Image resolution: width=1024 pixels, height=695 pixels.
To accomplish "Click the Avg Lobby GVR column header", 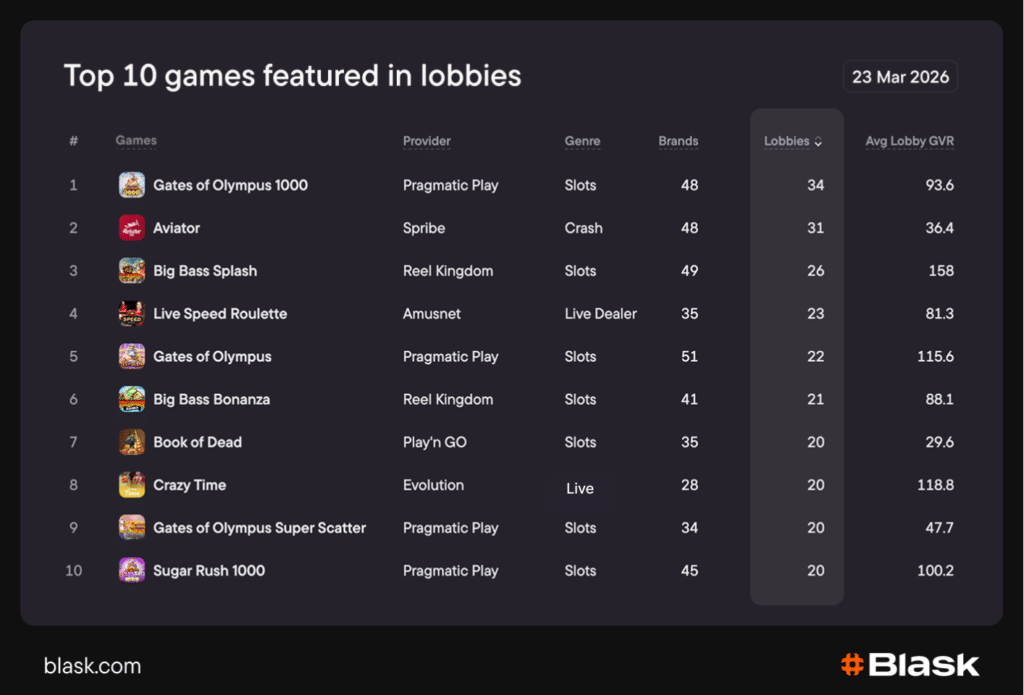I will coord(909,142).
